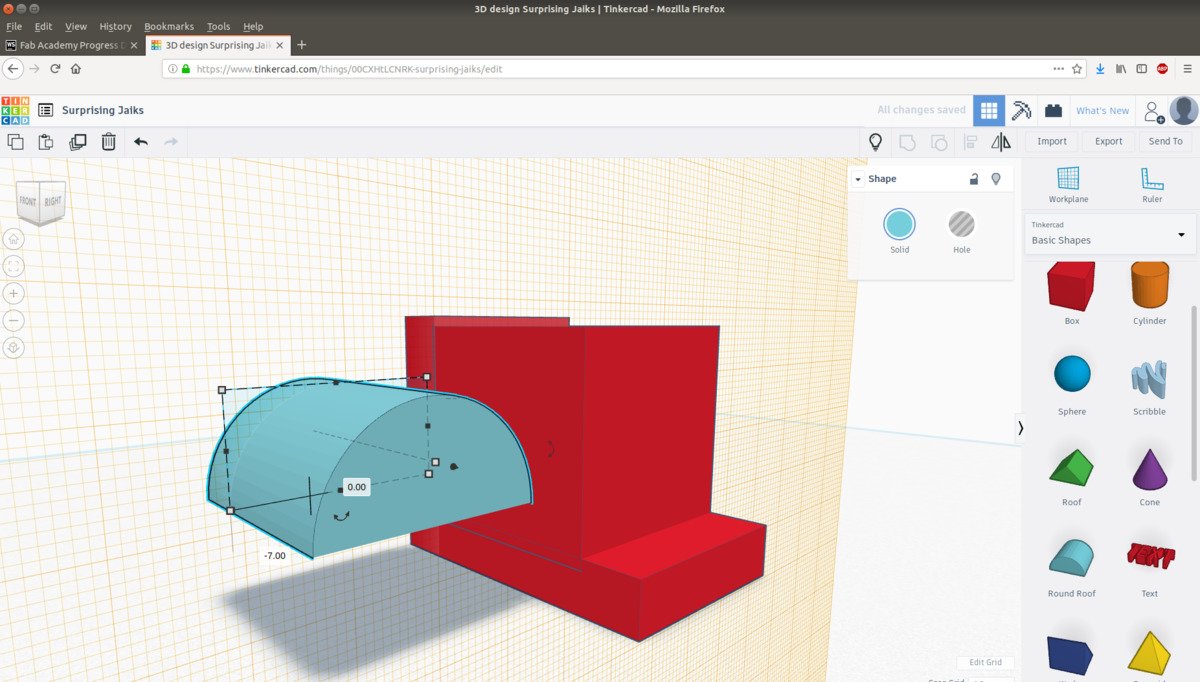Group the shapes in the toolbar
Image resolution: width=1200 pixels, height=682 pixels.
907,142
